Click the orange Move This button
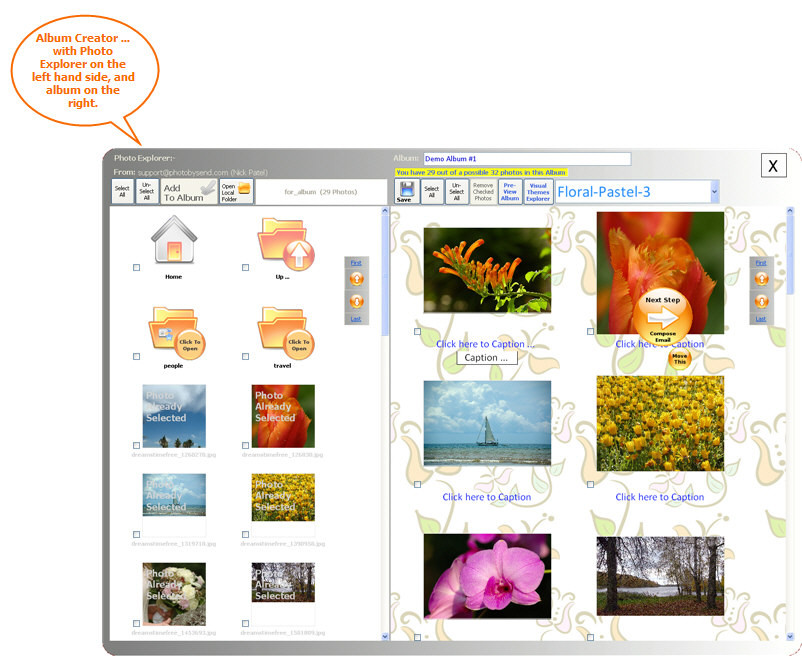 (x=680, y=358)
